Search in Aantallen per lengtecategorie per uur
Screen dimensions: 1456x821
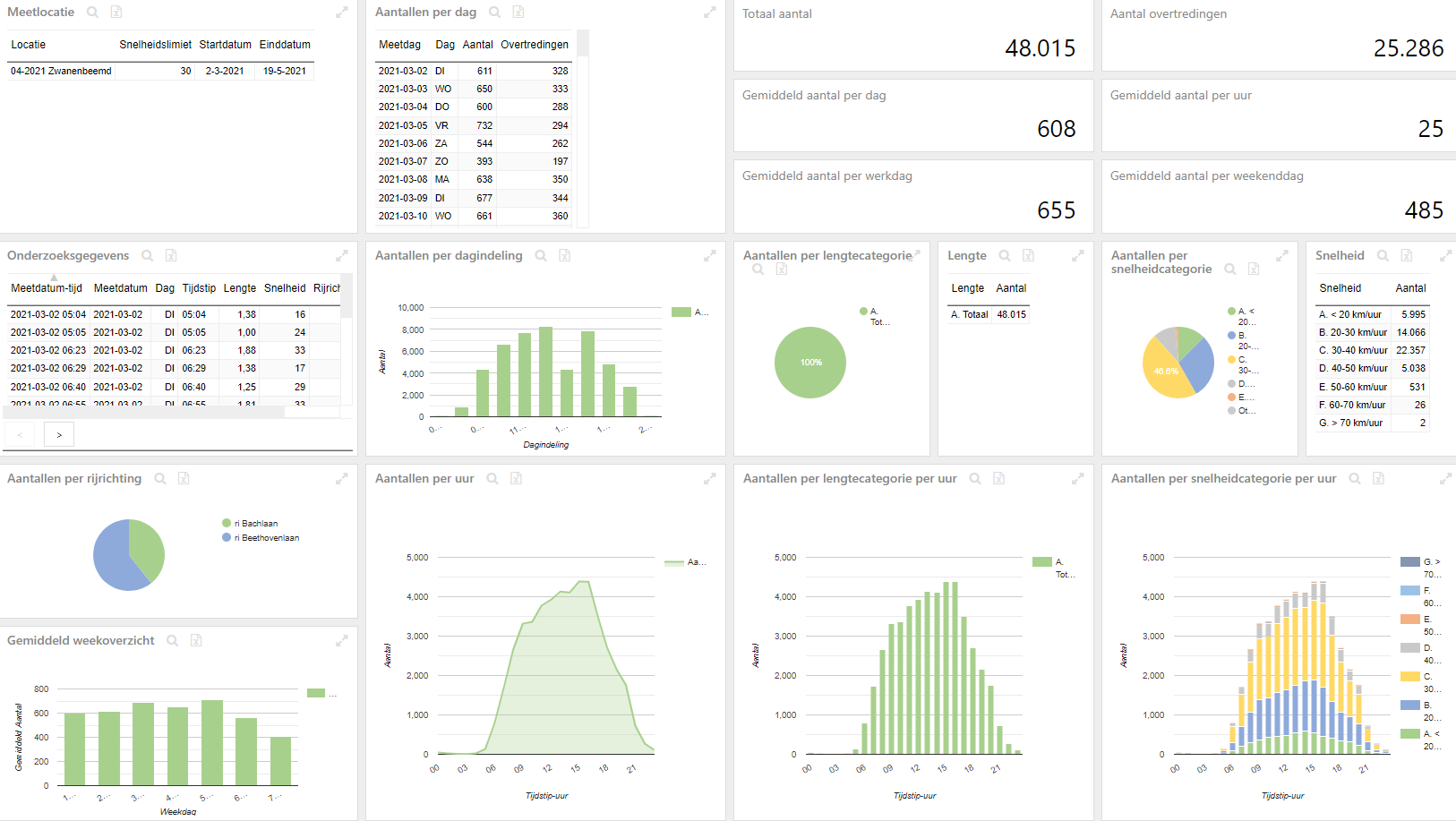click(x=975, y=479)
